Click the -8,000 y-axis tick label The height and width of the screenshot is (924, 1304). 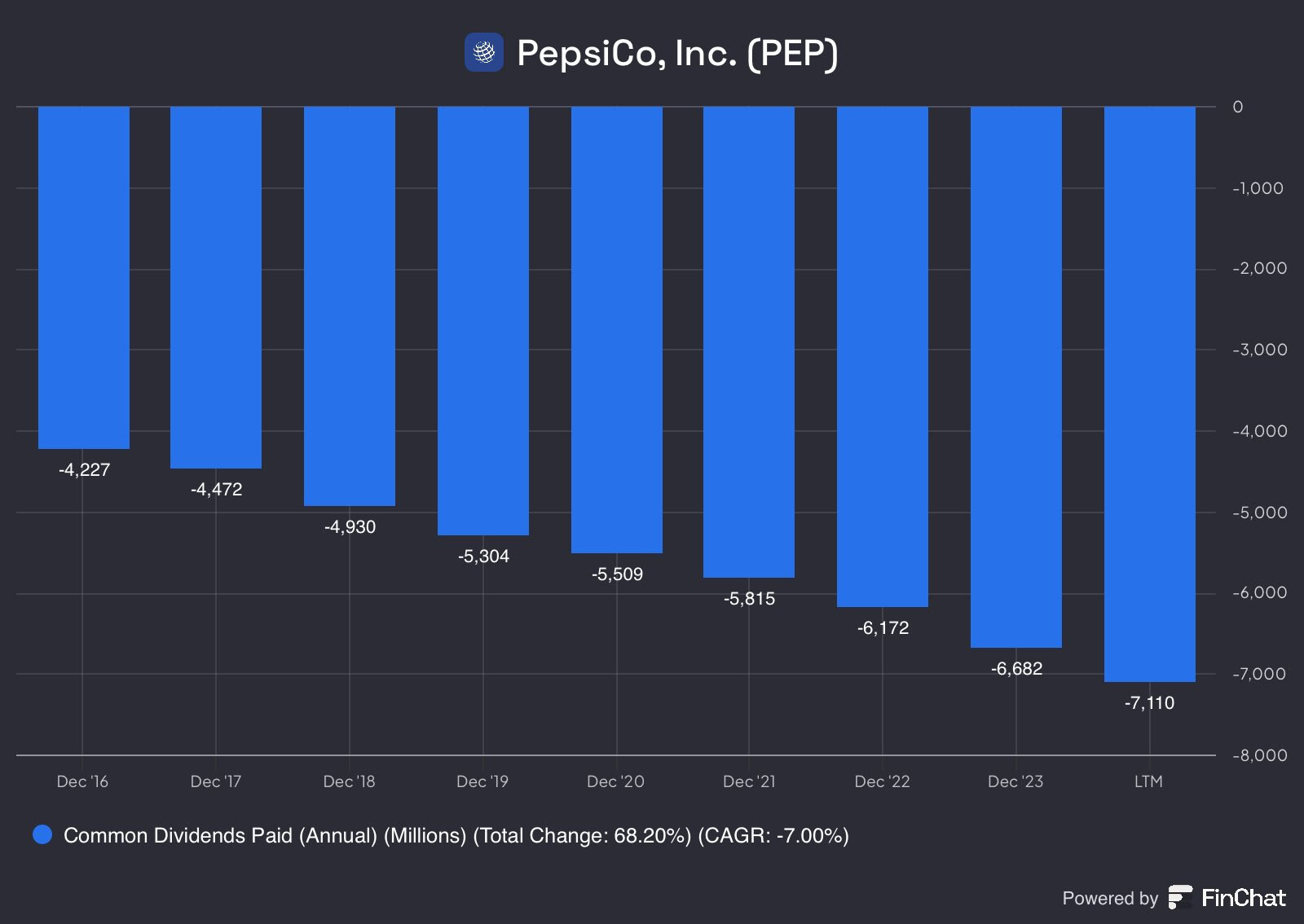1259,755
